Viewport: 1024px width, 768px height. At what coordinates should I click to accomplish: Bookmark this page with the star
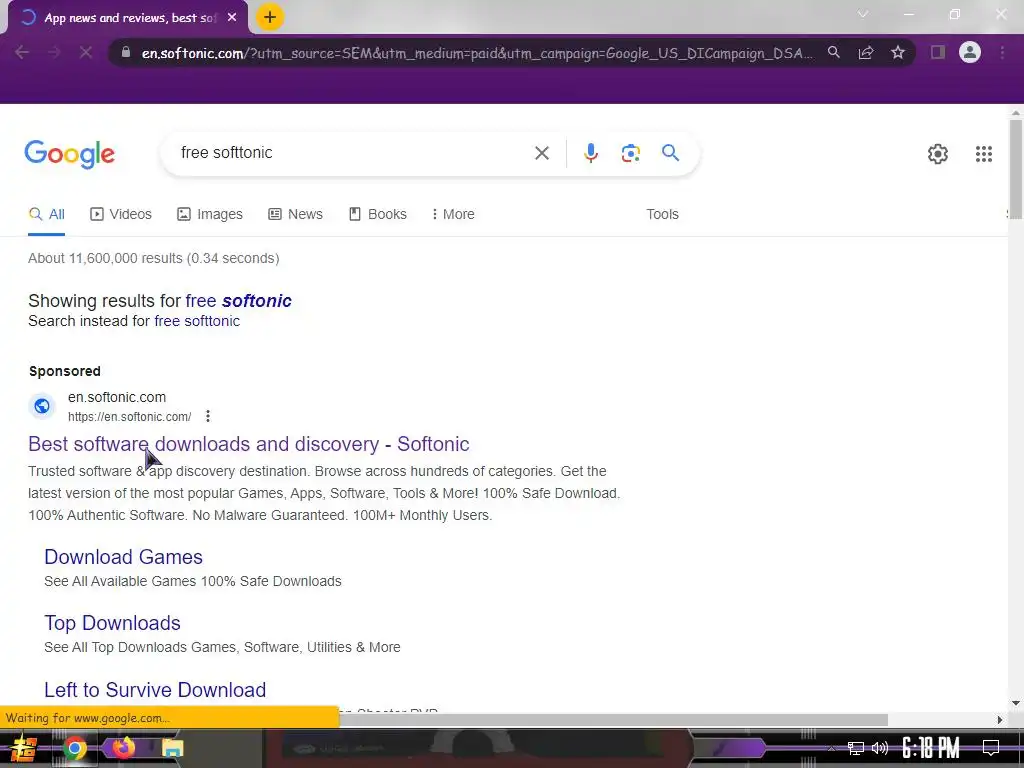tap(898, 52)
